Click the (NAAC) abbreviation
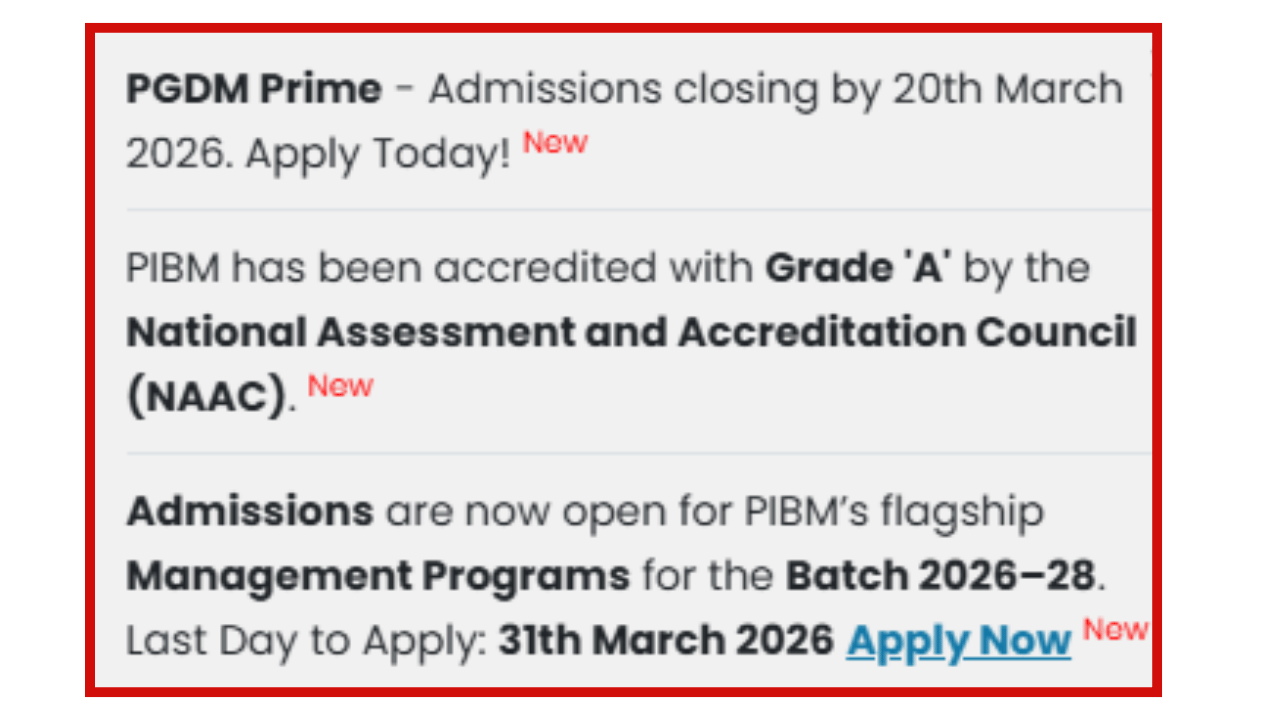The width and height of the screenshot is (1280, 720). point(207,398)
